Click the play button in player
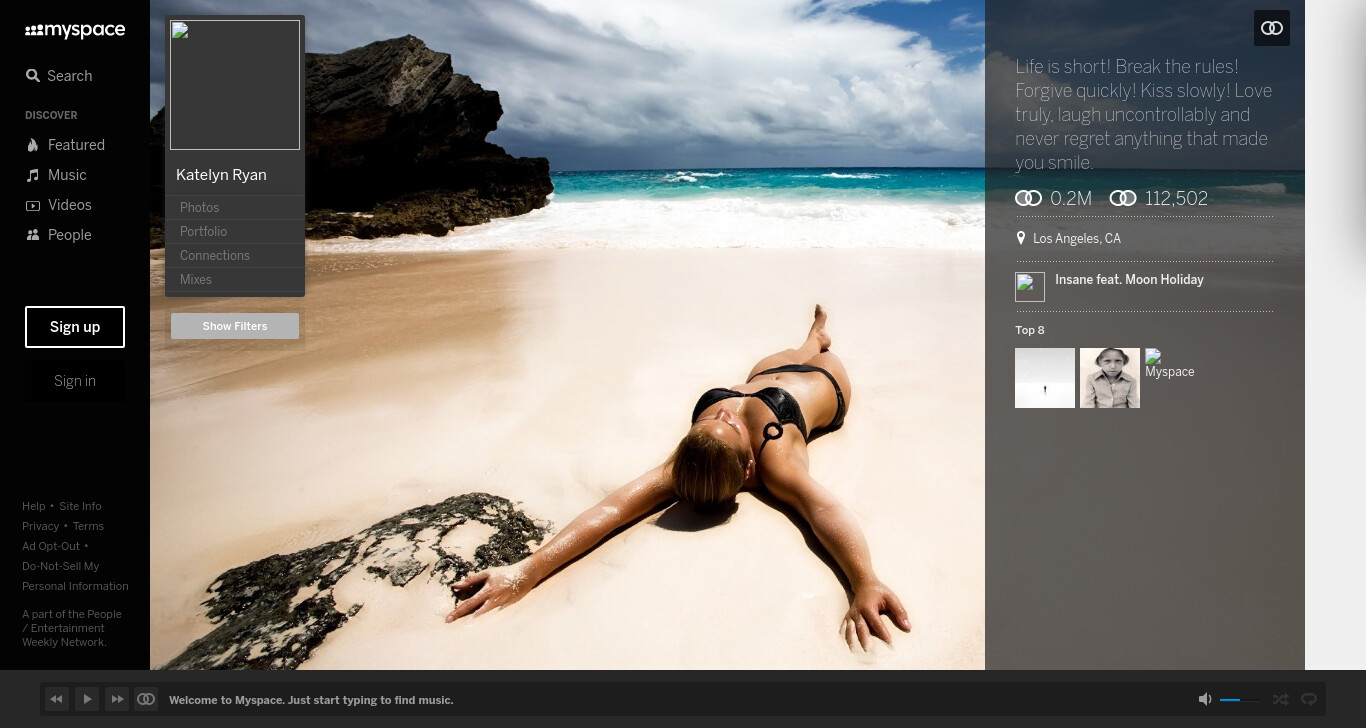This screenshot has height=728, width=1366. click(87, 699)
